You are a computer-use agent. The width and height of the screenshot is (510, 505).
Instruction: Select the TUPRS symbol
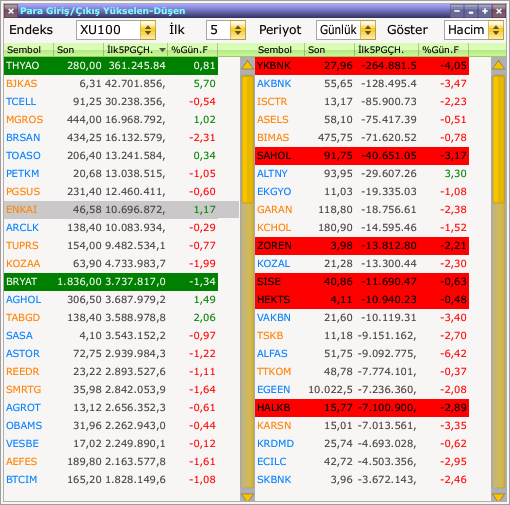pos(22,246)
